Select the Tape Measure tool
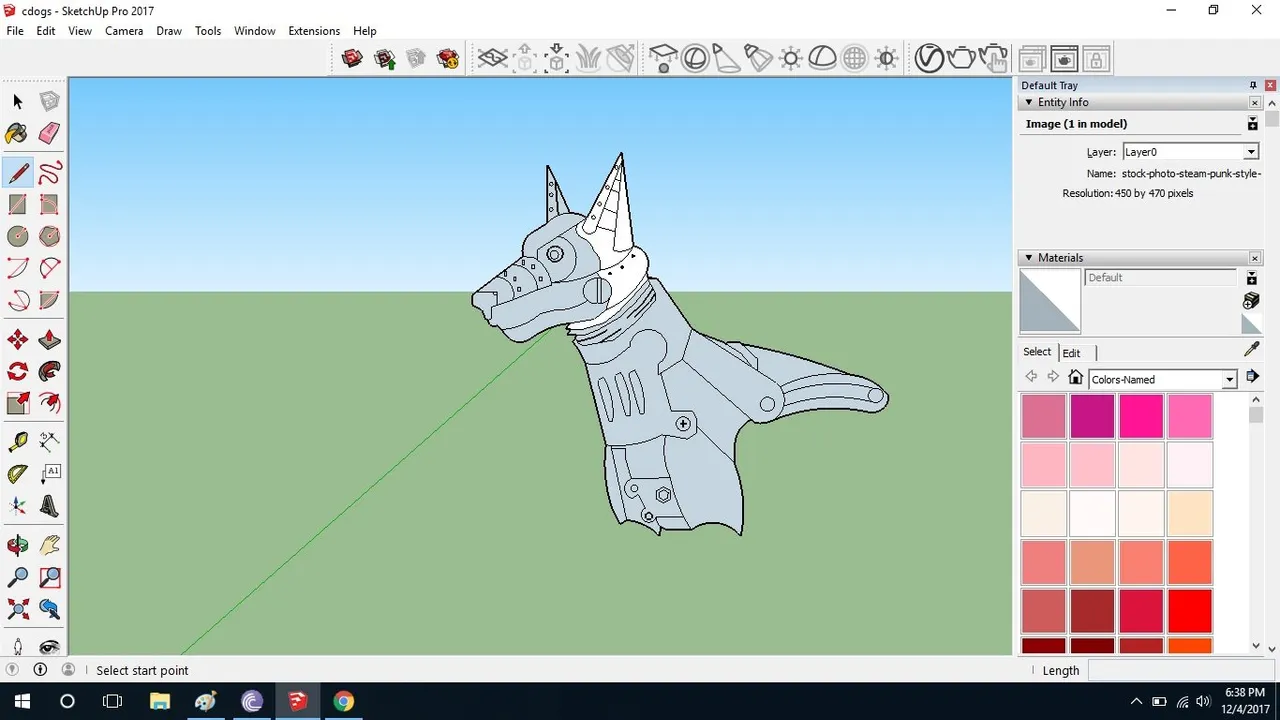 point(18,442)
